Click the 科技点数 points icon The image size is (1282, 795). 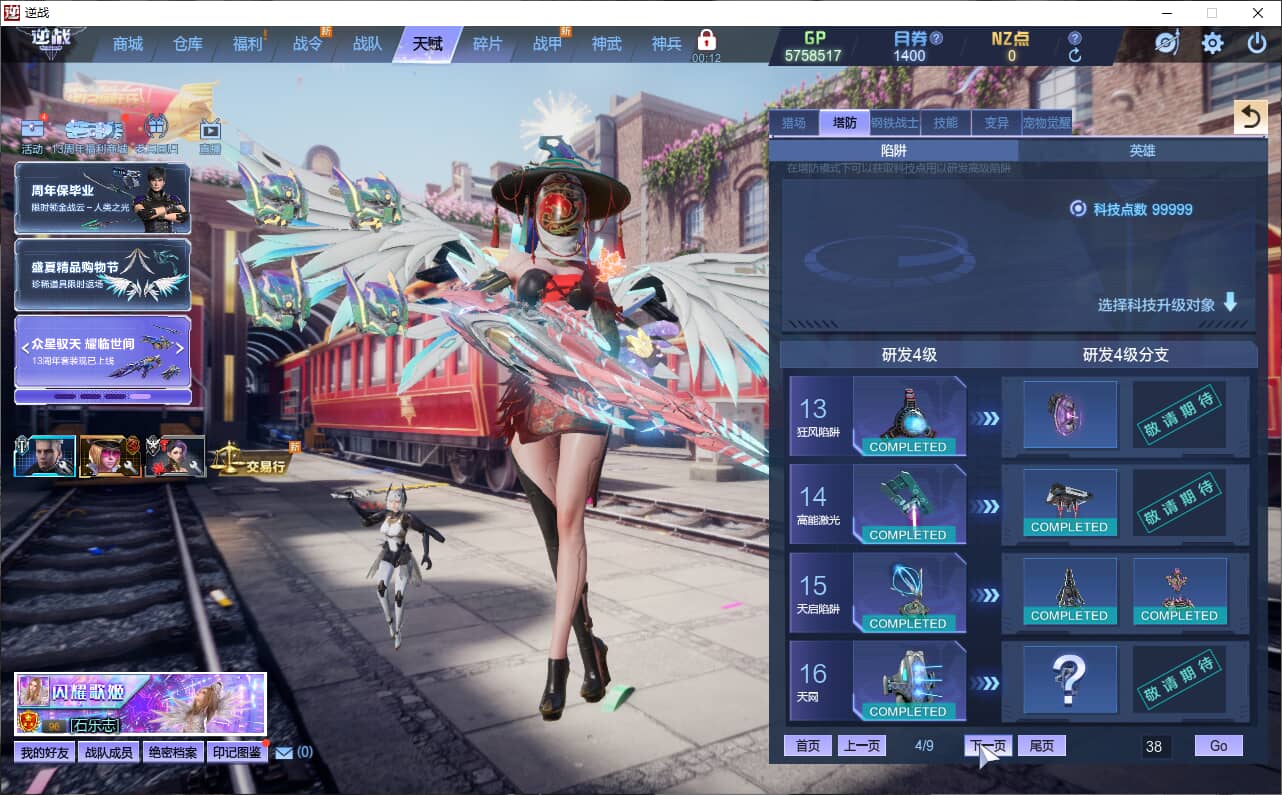pos(1078,209)
